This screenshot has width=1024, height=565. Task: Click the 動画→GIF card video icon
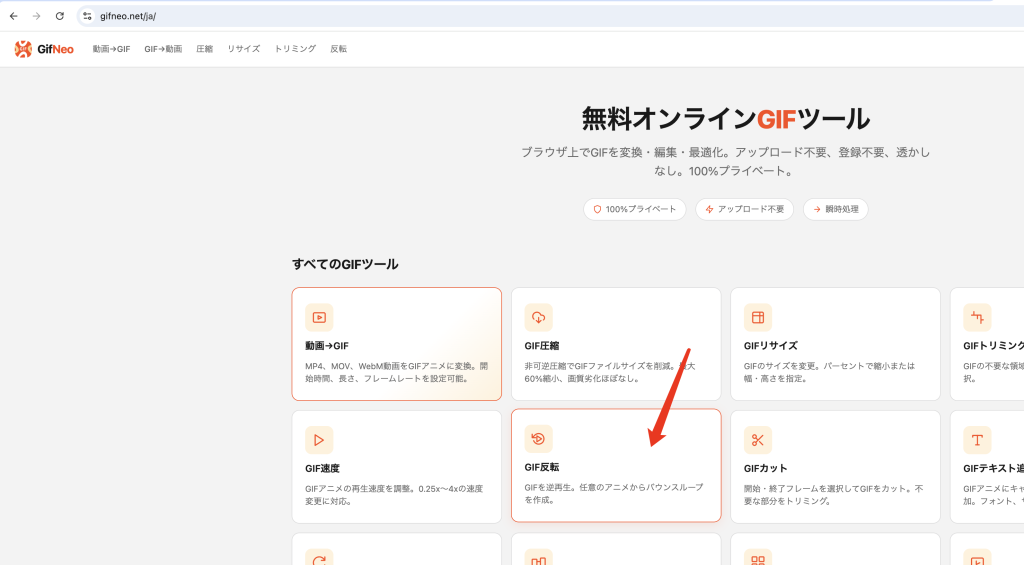[x=319, y=317]
